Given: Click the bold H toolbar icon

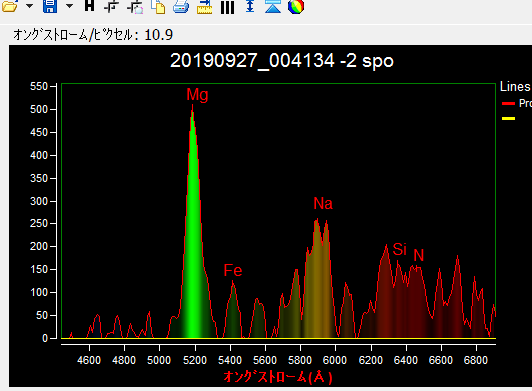Looking at the screenshot, I should 89,5.
